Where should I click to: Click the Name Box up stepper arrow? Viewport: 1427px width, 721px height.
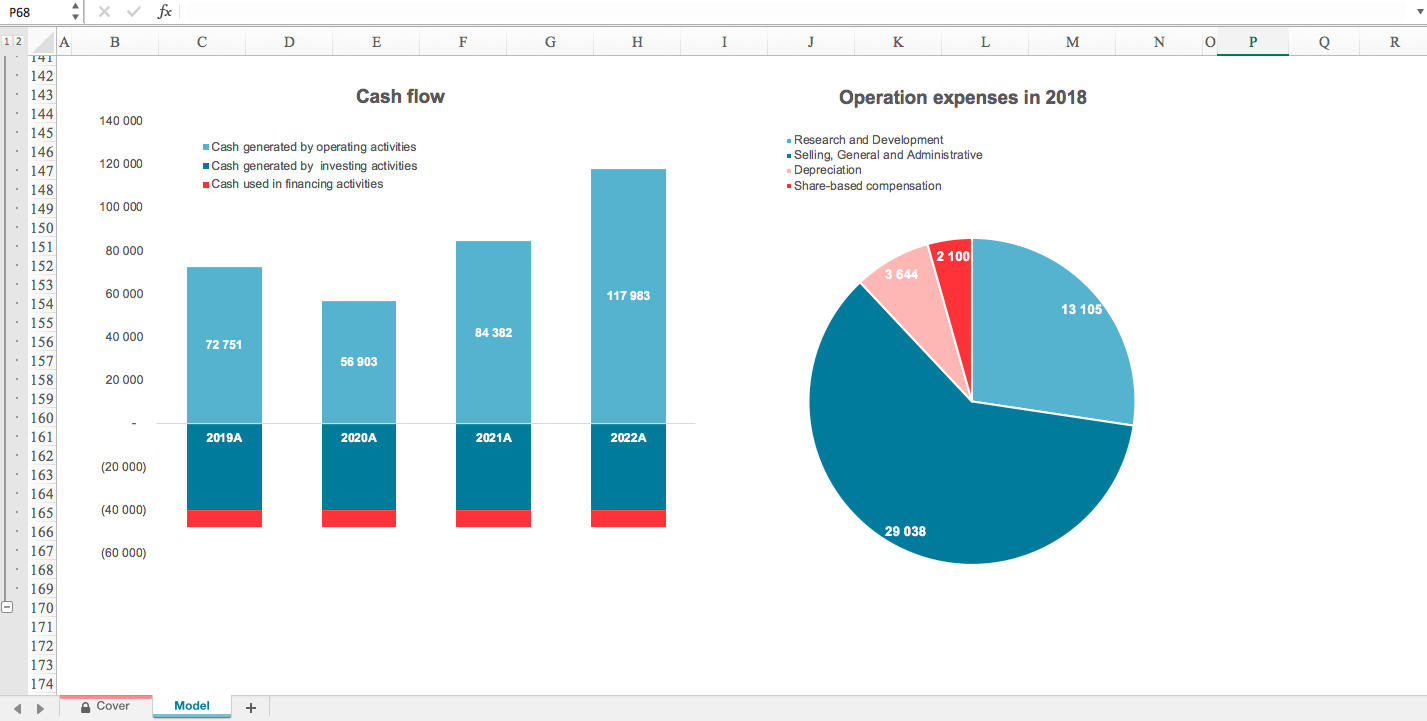tap(74, 7)
